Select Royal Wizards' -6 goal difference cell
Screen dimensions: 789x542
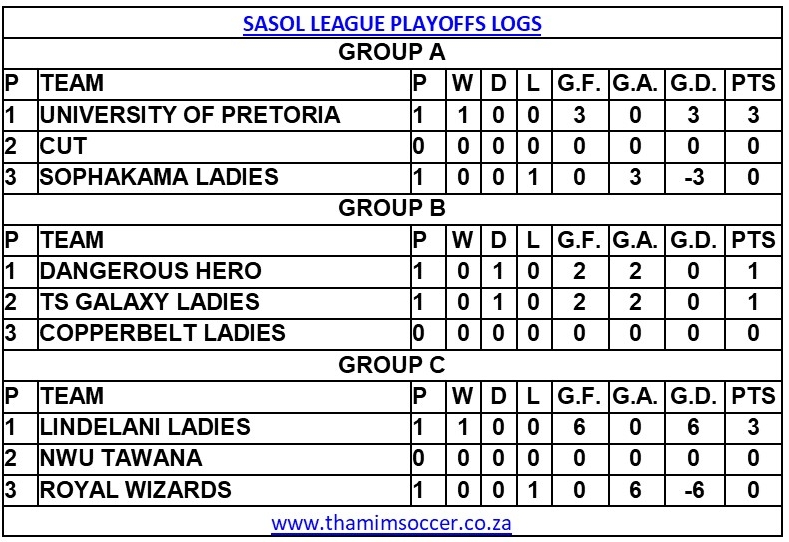(x=695, y=488)
